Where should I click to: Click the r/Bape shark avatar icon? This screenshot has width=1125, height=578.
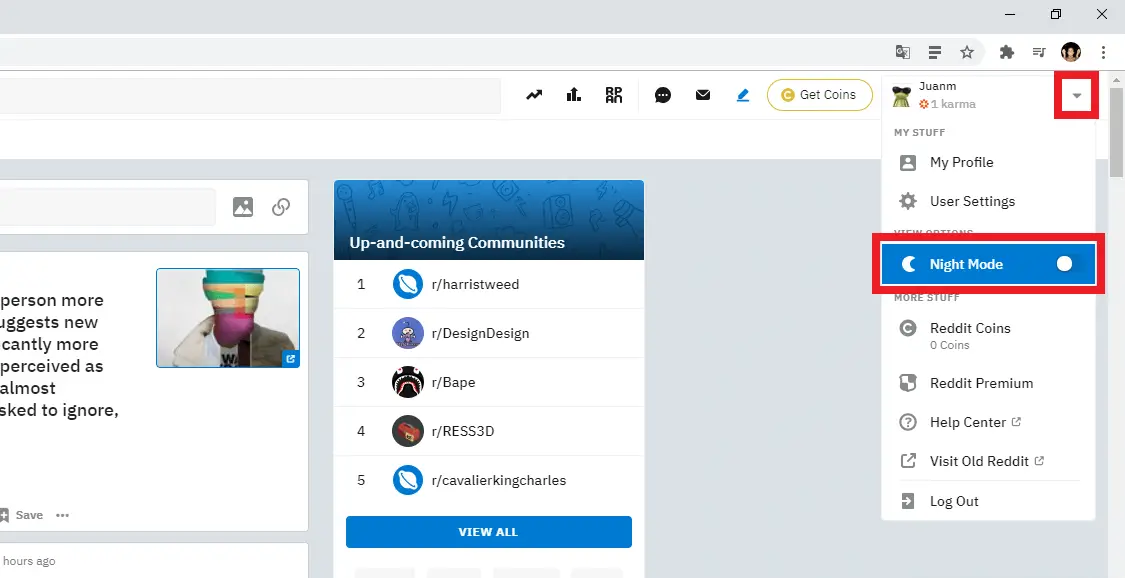click(x=408, y=382)
